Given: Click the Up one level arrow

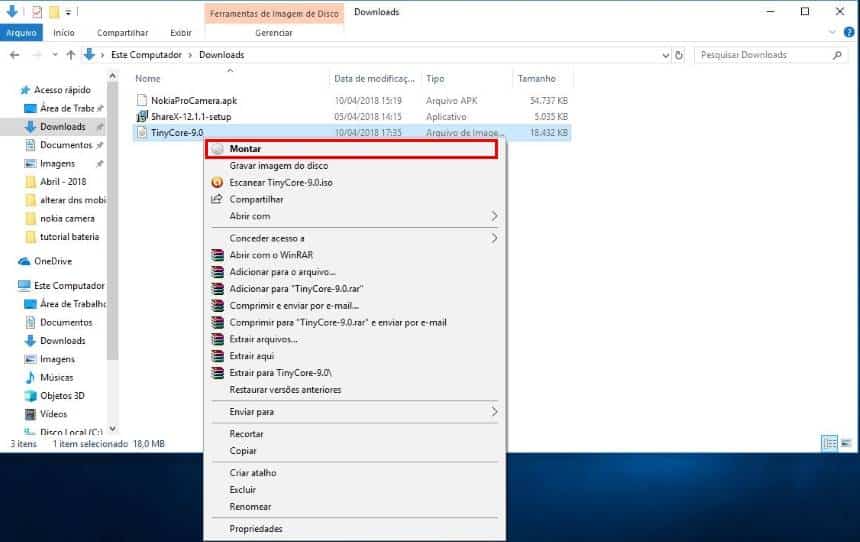Looking at the screenshot, I should click(x=70, y=55).
